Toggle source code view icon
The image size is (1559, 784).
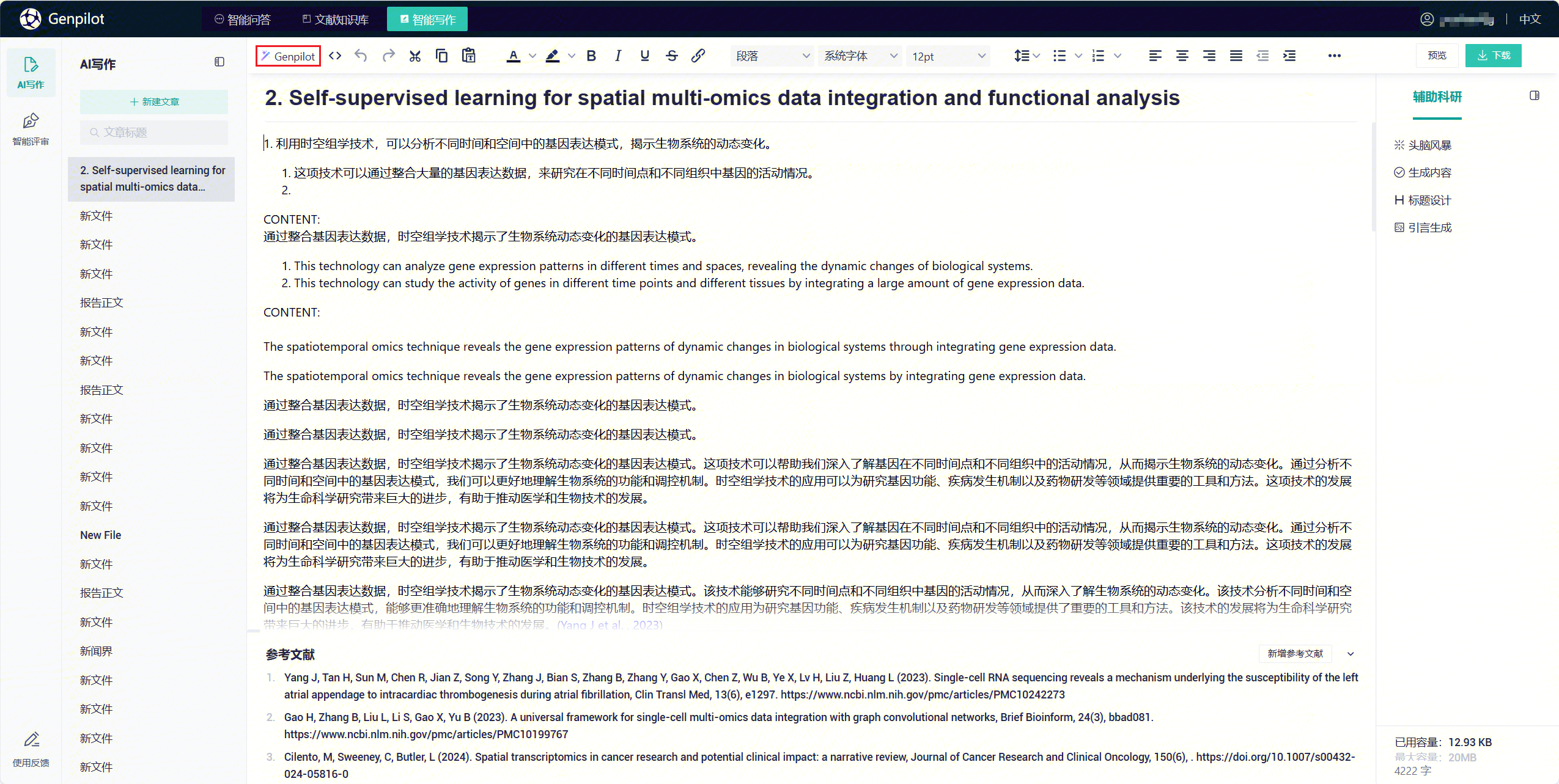tap(335, 56)
